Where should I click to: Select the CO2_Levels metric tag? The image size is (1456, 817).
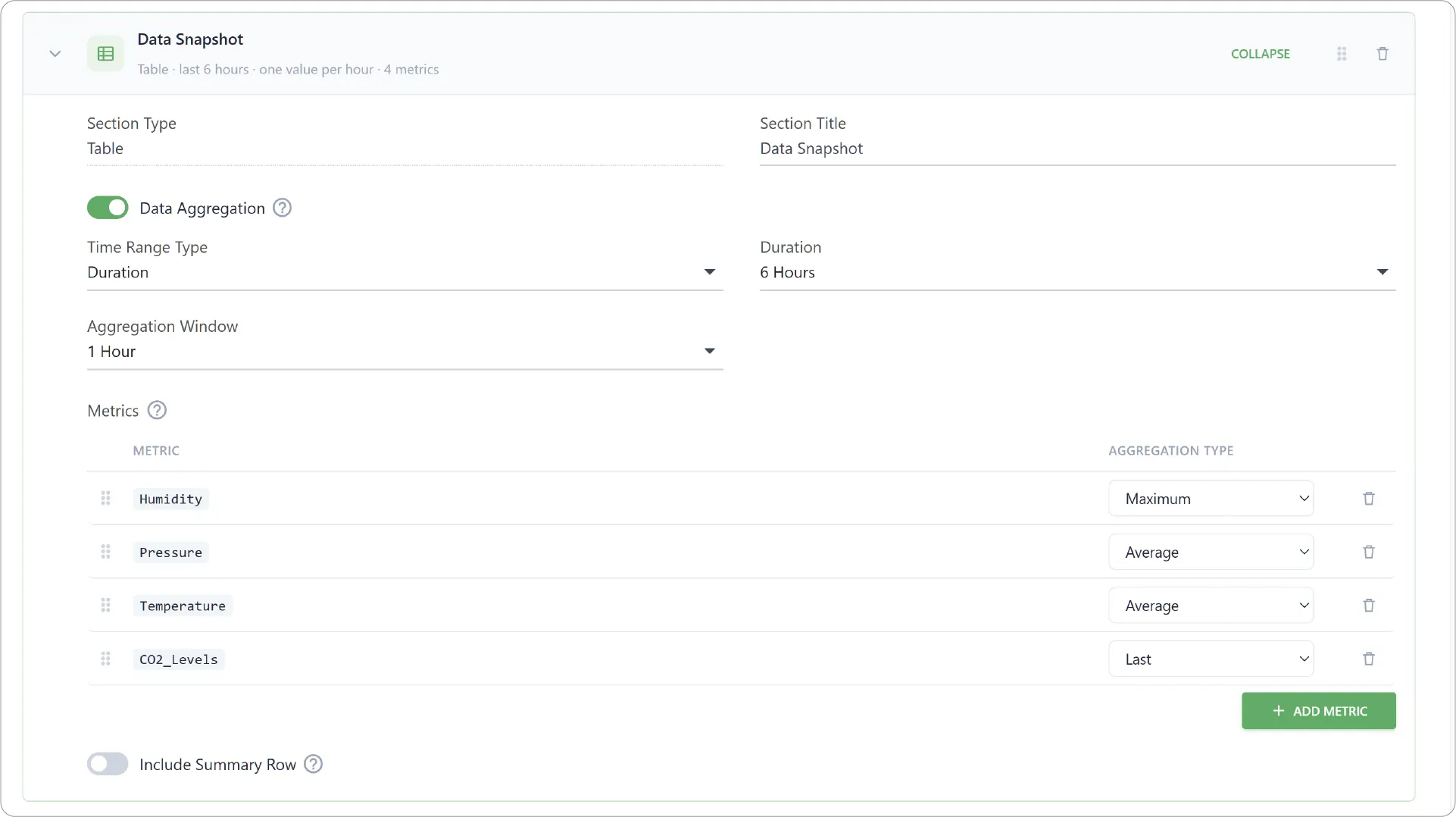point(179,659)
